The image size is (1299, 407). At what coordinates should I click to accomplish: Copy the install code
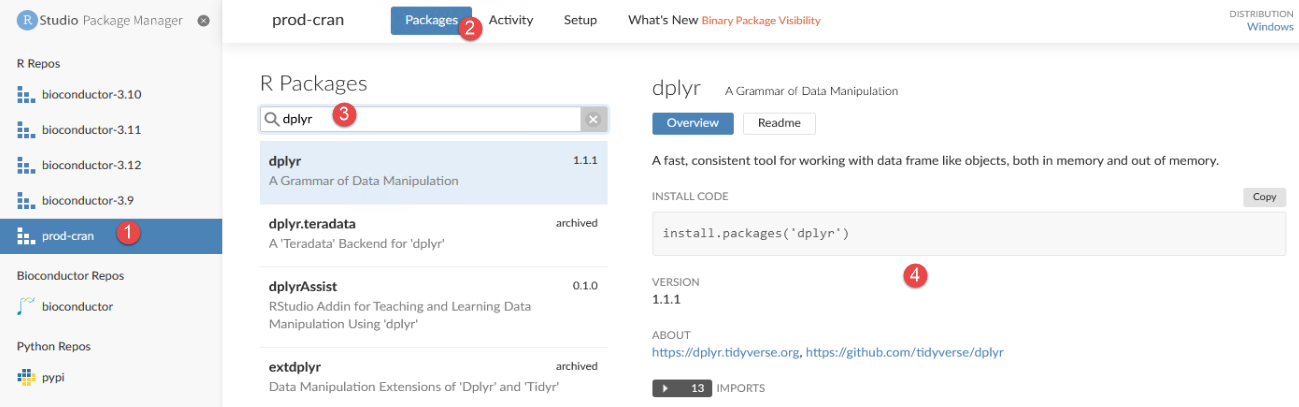pos(1265,197)
